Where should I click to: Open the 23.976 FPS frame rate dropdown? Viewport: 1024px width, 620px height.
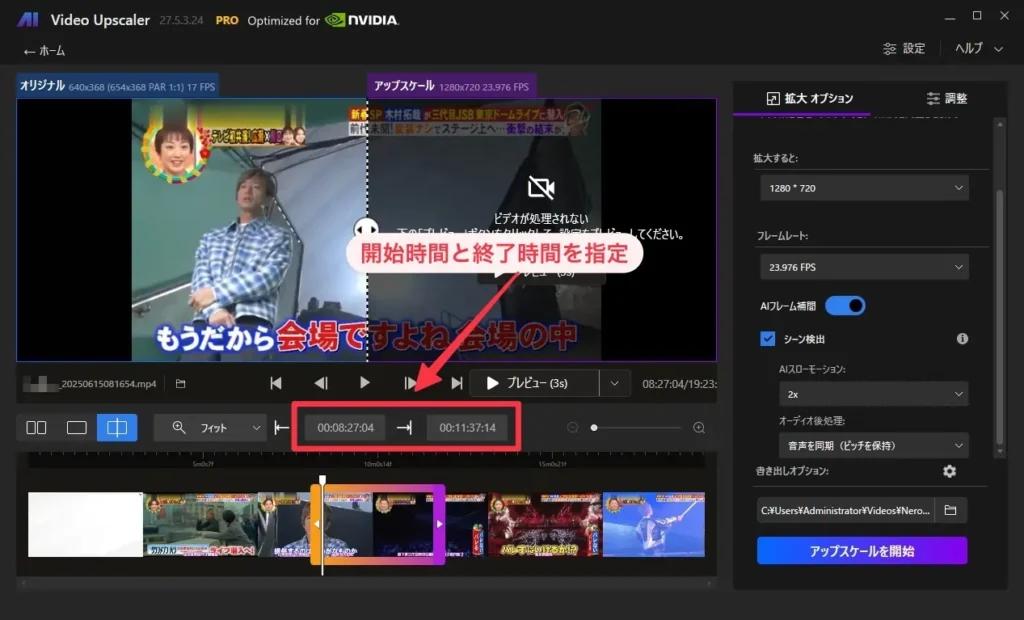[x=863, y=267]
